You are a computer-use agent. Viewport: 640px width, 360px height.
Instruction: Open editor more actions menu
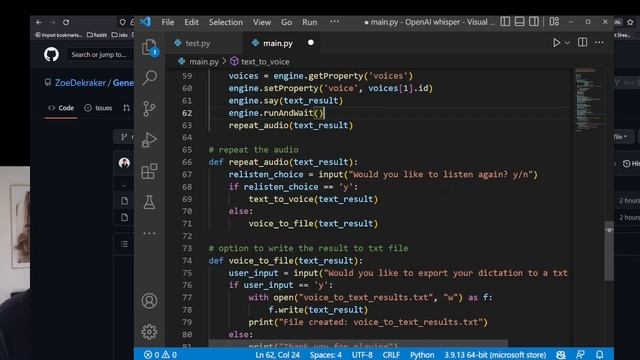click(599, 42)
